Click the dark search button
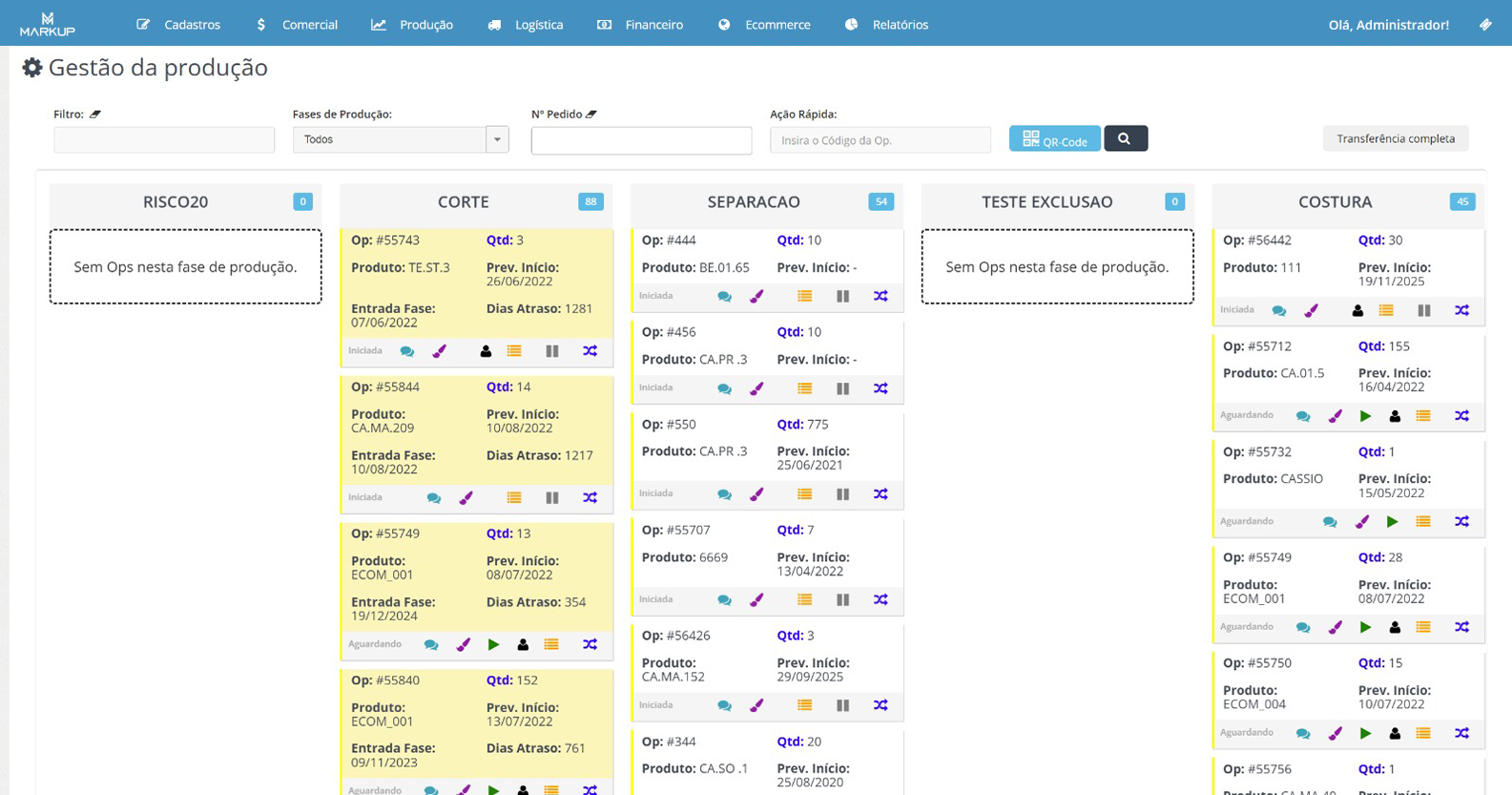This screenshot has width=1512, height=795. pos(1126,138)
